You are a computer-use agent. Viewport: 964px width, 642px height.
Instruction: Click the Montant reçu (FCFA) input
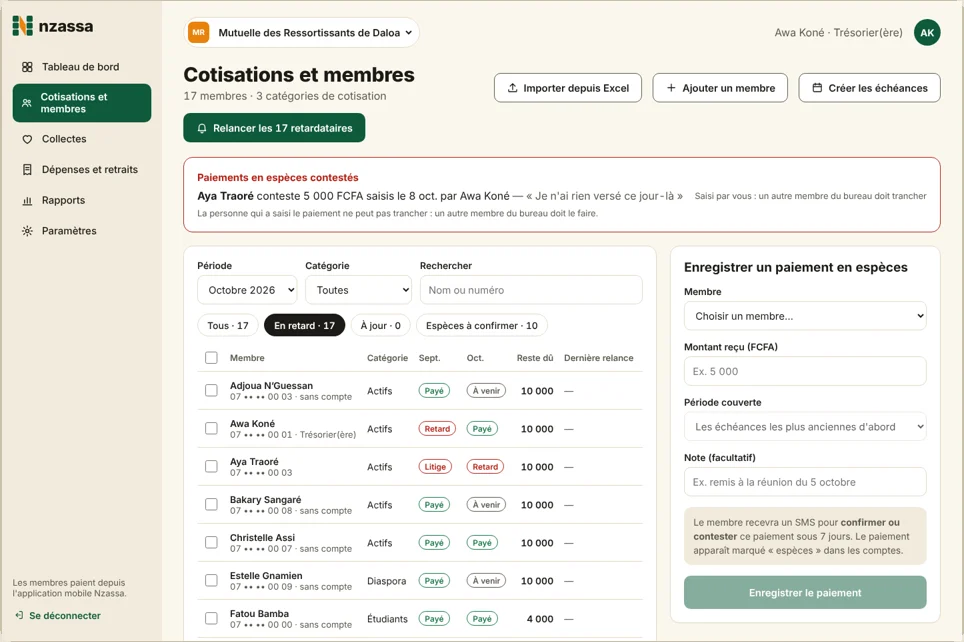point(805,371)
